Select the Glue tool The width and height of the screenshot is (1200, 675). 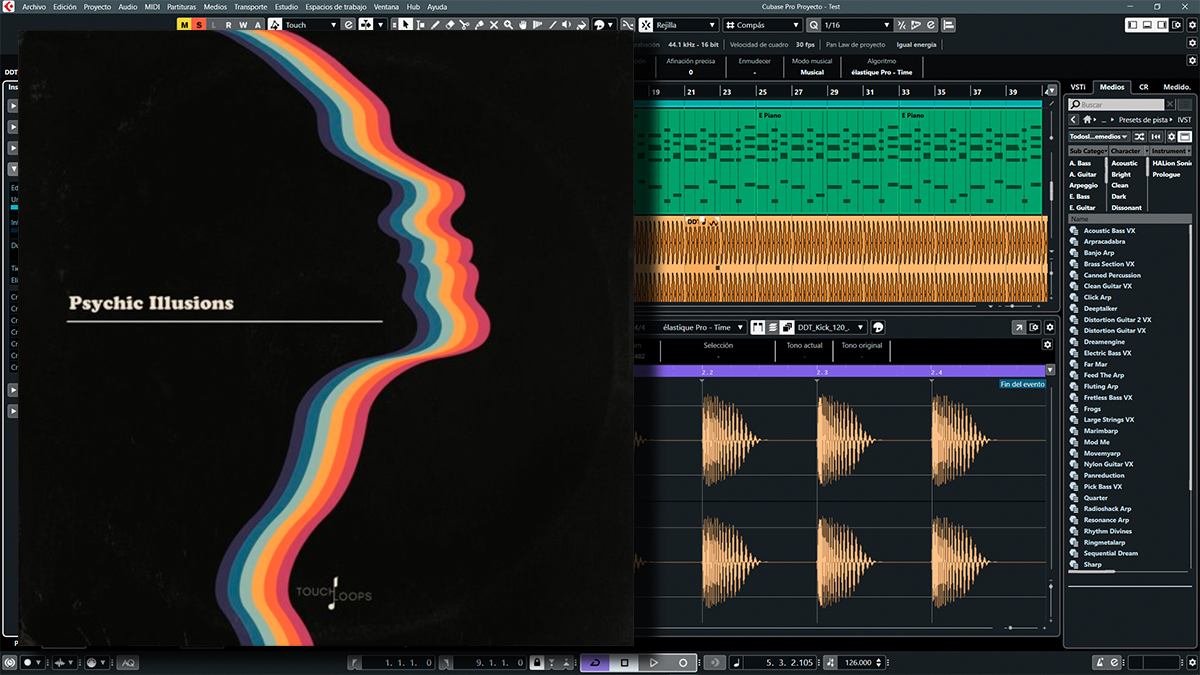tap(479, 24)
